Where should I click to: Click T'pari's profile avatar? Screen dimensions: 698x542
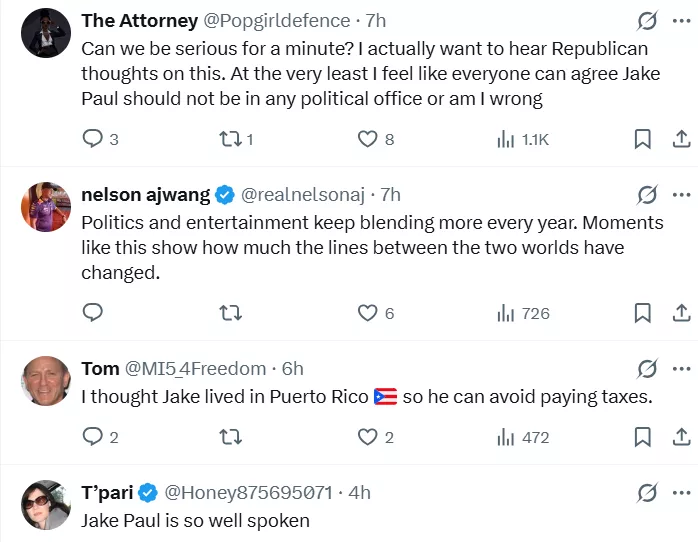point(45,505)
